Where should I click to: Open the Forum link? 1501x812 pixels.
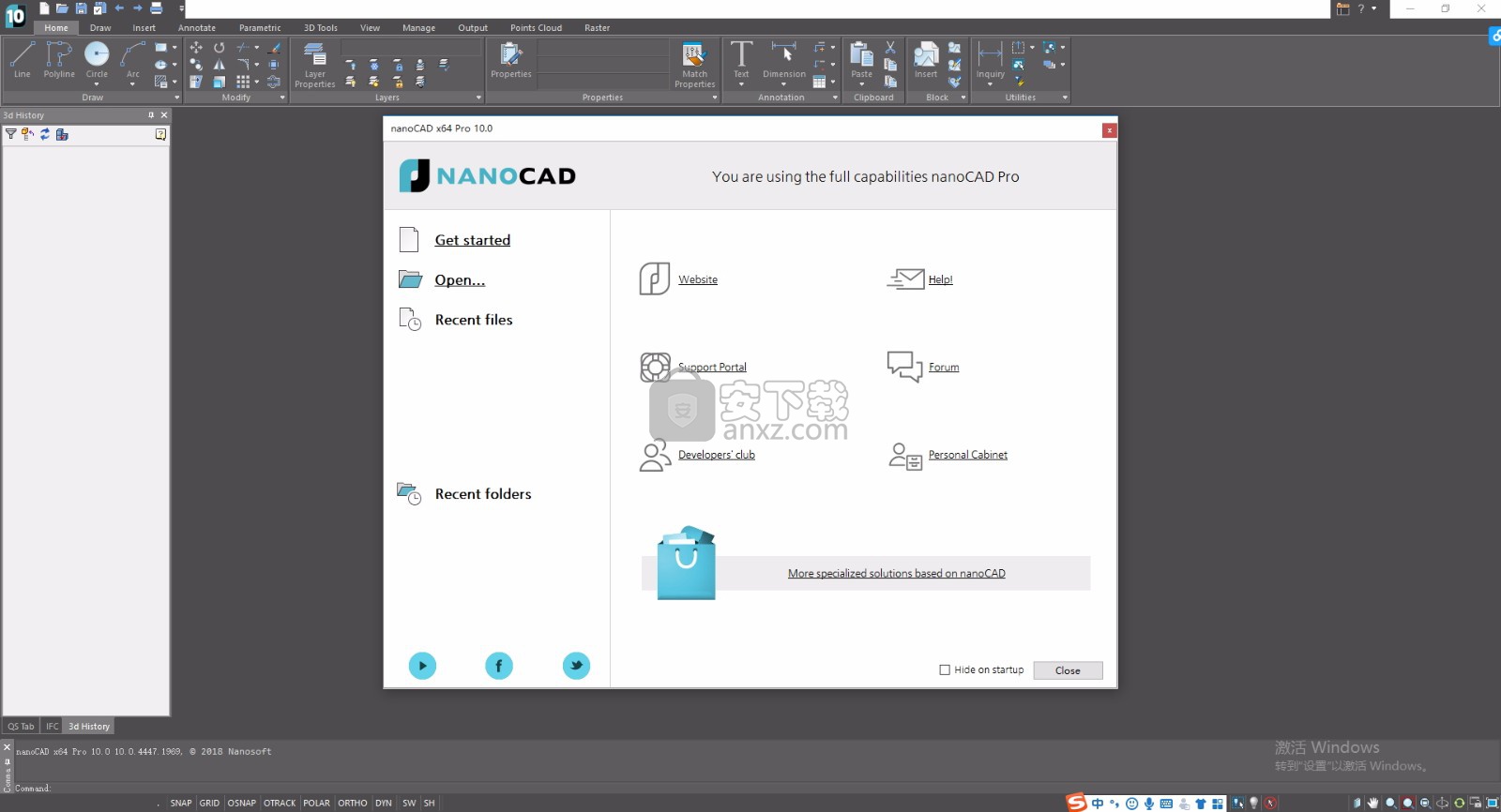pos(944,367)
